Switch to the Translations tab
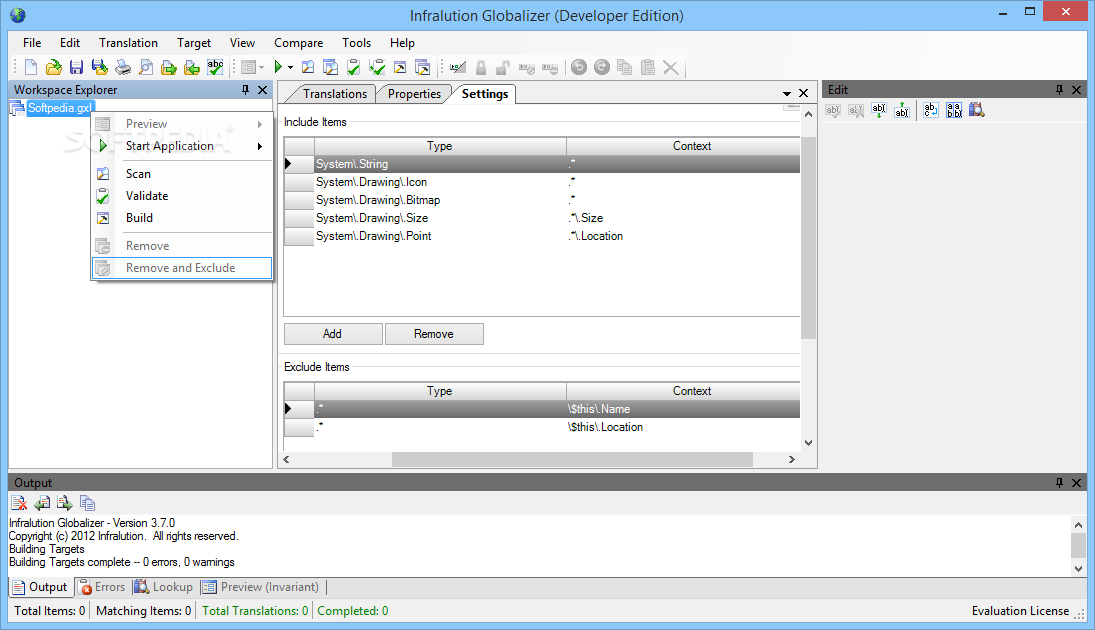 click(x=335, y=94)
